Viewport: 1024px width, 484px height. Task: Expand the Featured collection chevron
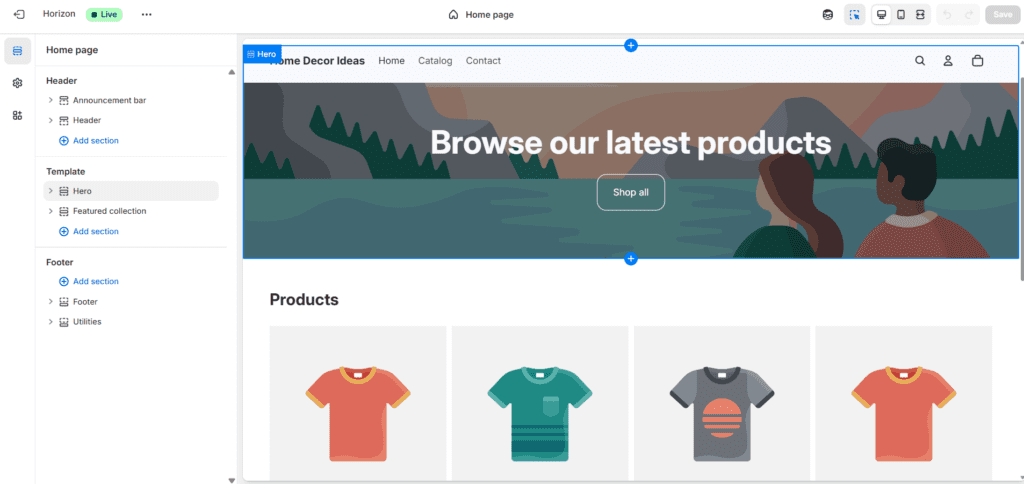pyautogui.click(x=51, y=211)
